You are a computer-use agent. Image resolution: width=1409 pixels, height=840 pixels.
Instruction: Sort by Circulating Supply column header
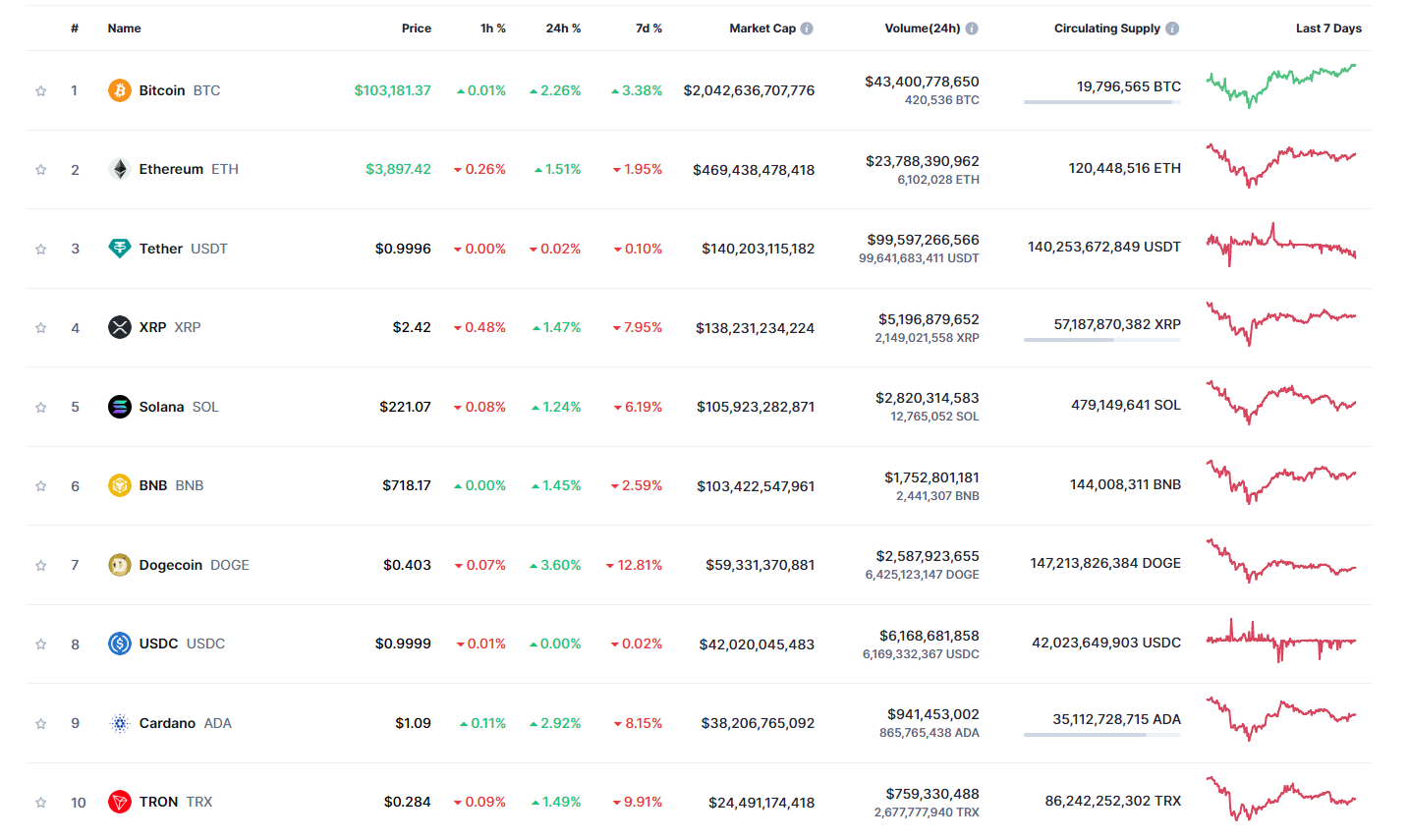click(x=1107, y=28)
